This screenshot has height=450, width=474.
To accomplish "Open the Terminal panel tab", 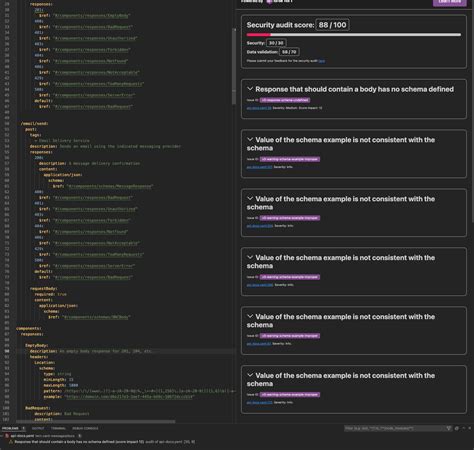I will click(x=58, y=428).
